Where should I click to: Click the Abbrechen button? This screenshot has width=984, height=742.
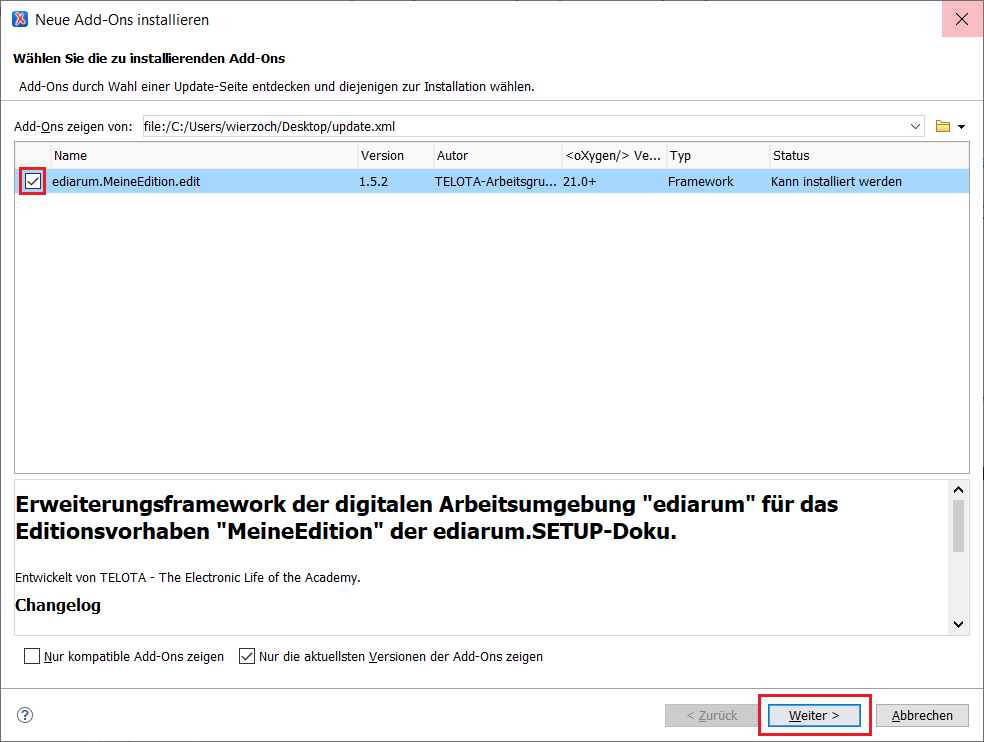click(x=922, y=715)
